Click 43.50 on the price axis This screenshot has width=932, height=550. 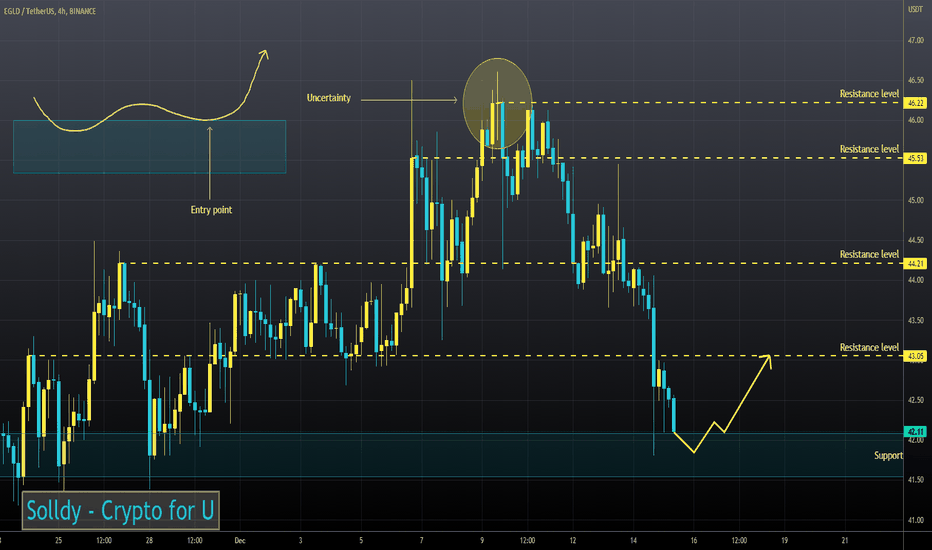tap(916, 320)
